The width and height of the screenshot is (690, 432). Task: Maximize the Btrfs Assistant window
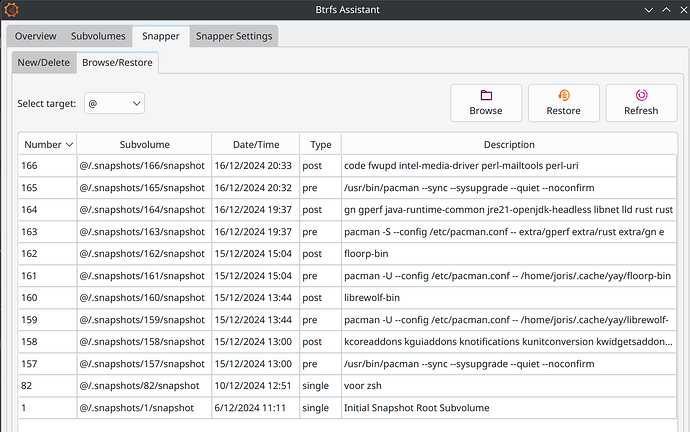point(666,10)
